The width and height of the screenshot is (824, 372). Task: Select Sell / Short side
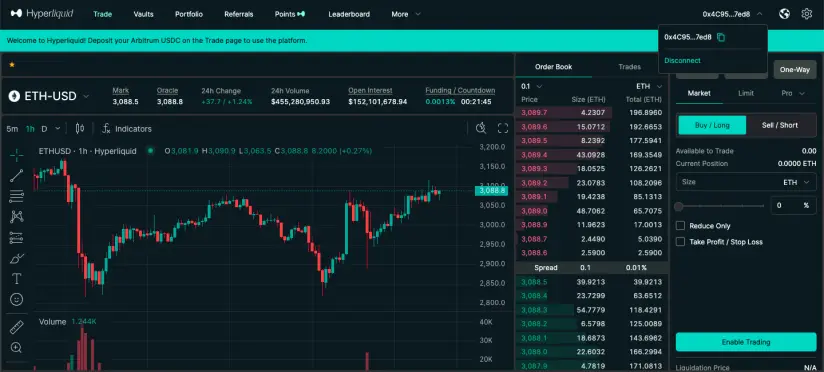(780, 125)
